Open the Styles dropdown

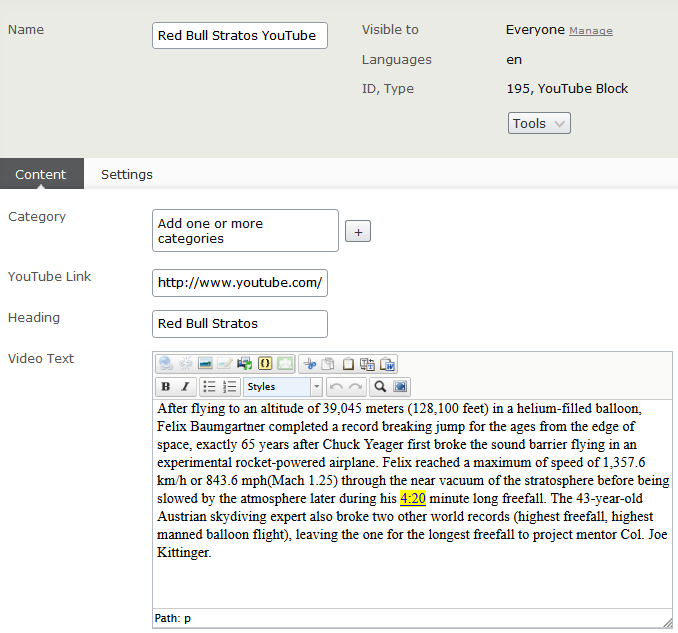point(284,387)
